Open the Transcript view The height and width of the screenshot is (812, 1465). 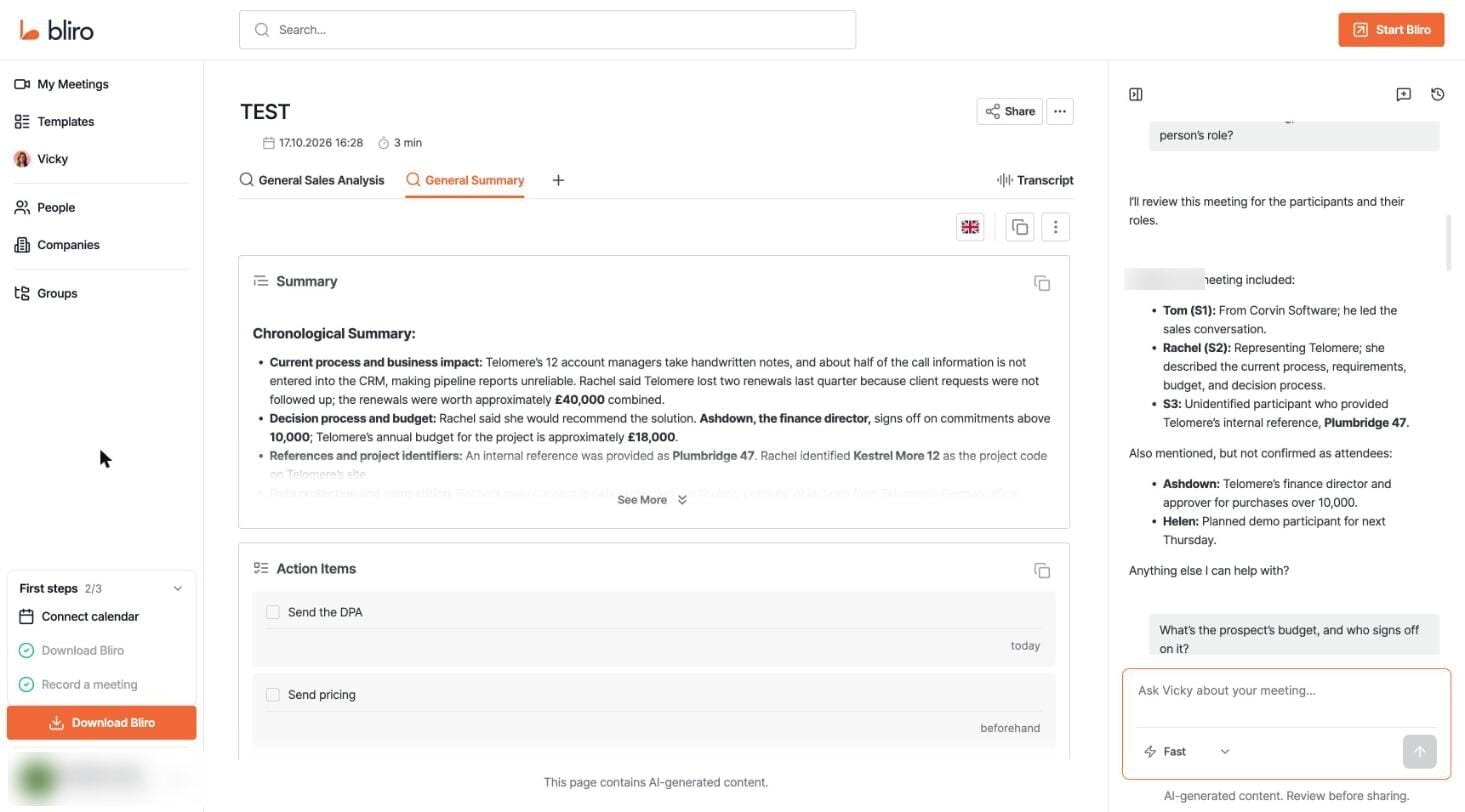[1035, 180]
